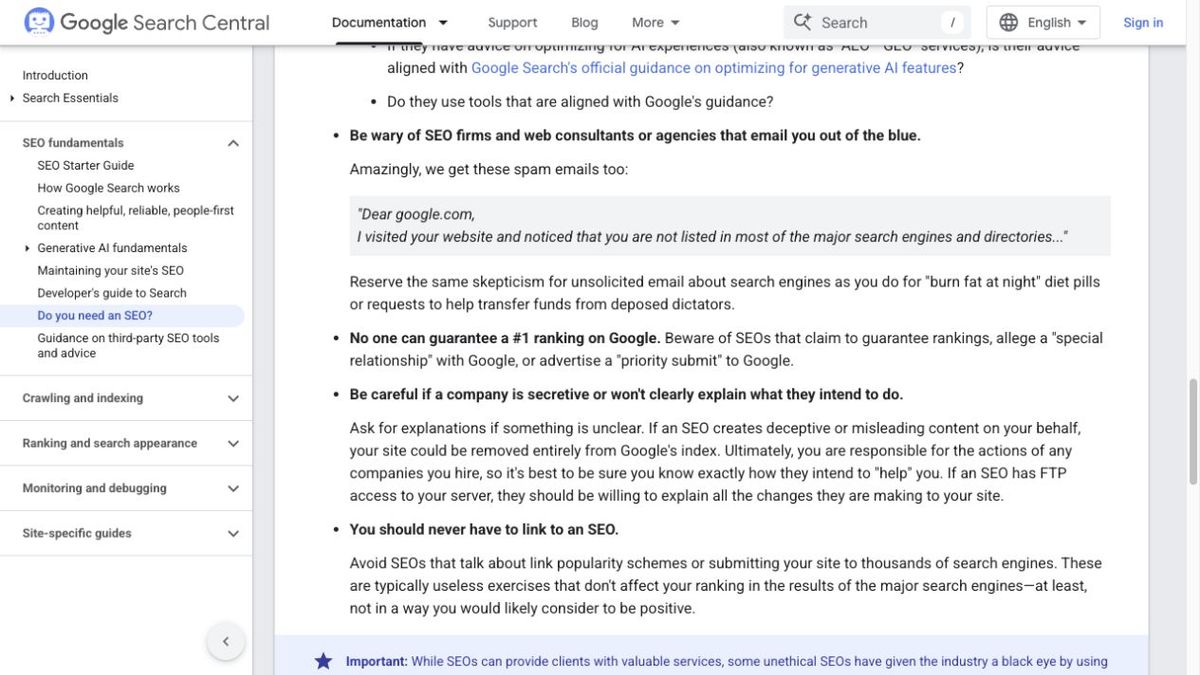
Task: Open the English language selector
Action: (1043, 22)
